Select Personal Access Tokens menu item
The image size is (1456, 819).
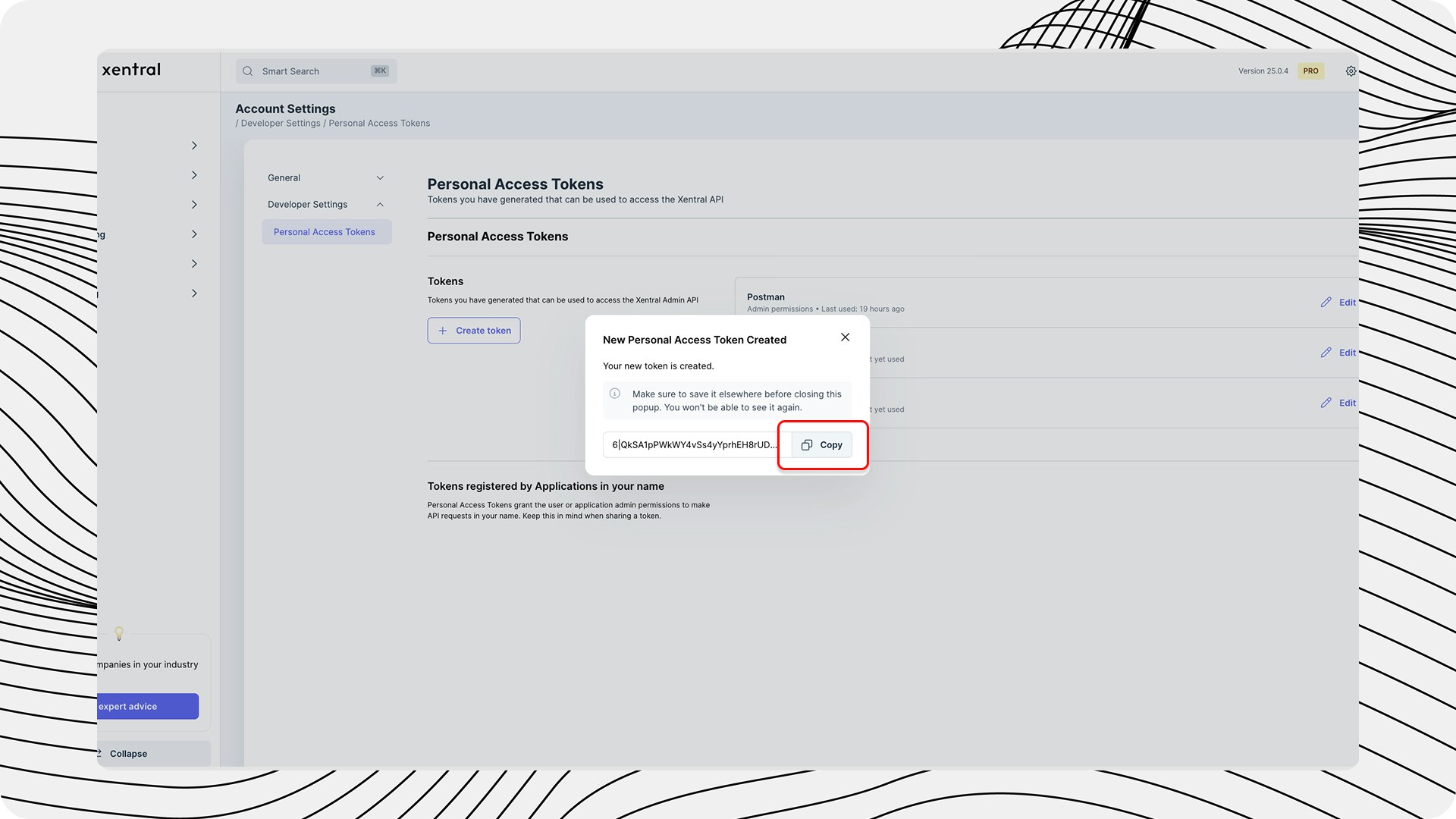(x=325, y=232)
